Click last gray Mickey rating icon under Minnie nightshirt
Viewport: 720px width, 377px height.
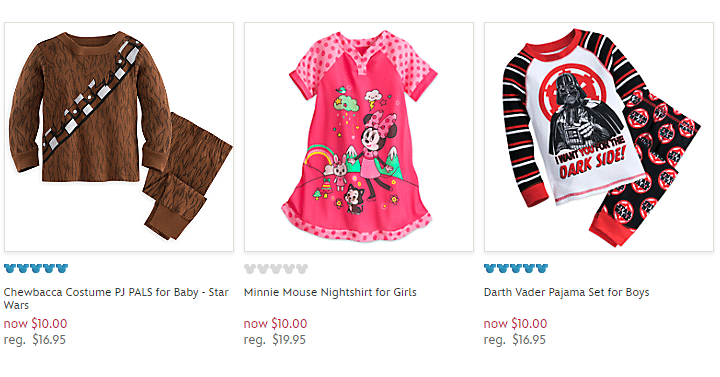pos(302,269)
